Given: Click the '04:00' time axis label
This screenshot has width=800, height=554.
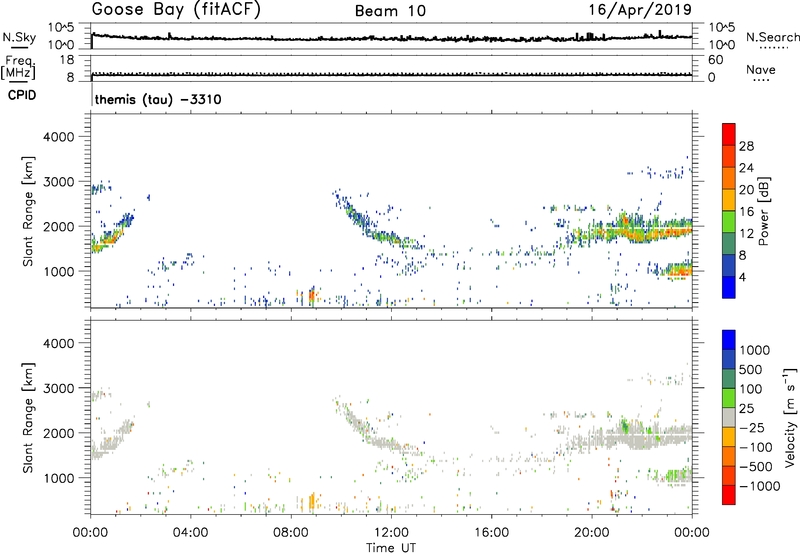Looking at the screenshot, I should click(x=191, y=533).
